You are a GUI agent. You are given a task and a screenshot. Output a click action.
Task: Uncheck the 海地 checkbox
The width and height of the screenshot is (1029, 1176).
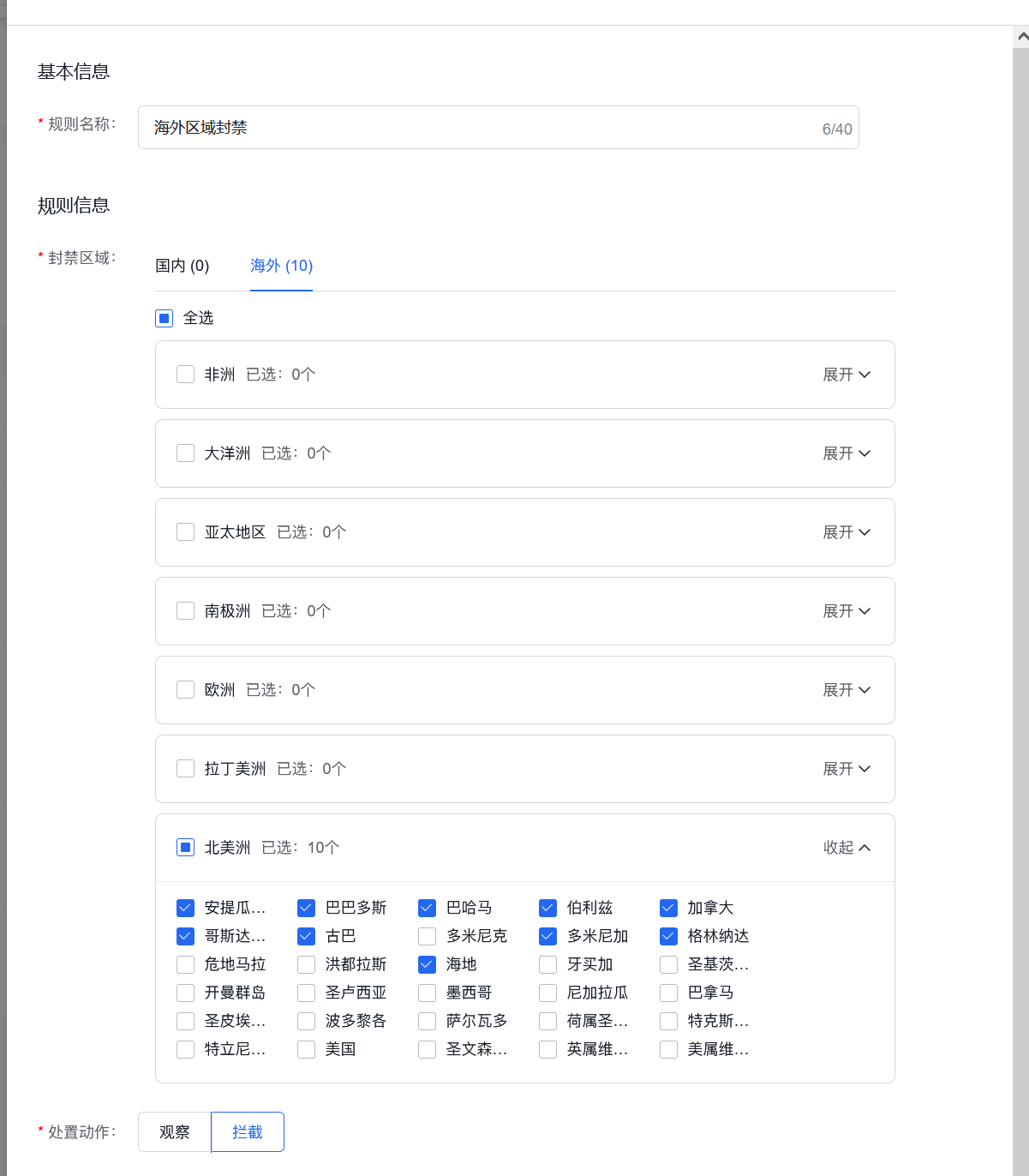(x=427, y=964)
